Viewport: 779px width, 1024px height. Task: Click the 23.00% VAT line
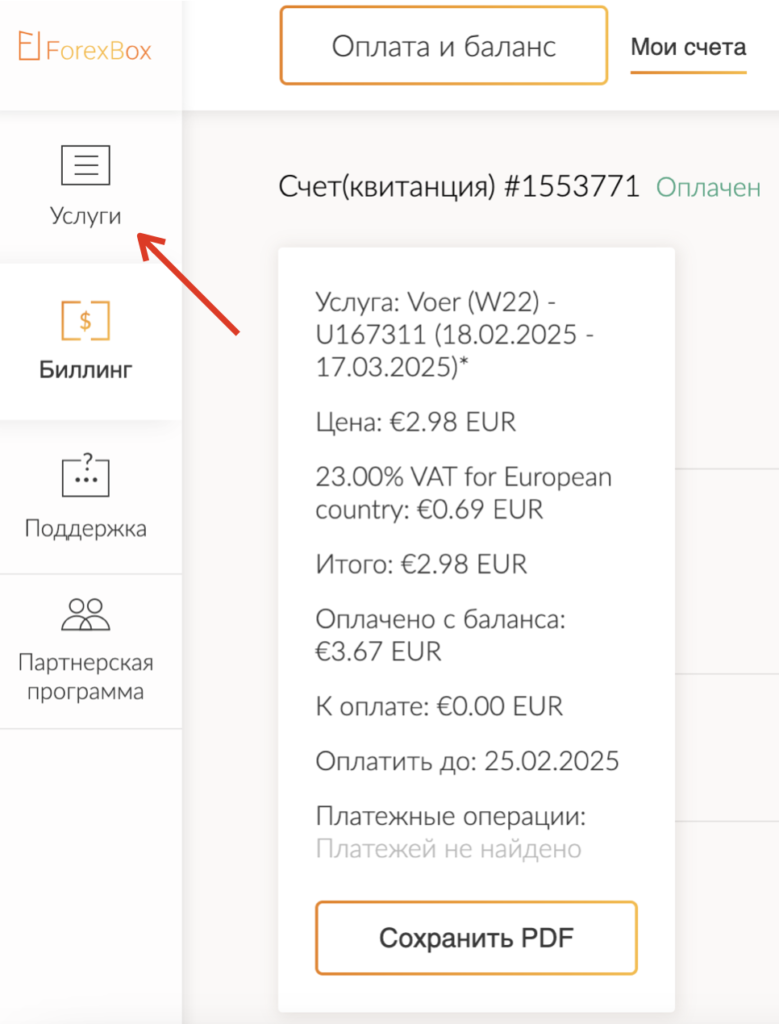[x=463, y=492]
